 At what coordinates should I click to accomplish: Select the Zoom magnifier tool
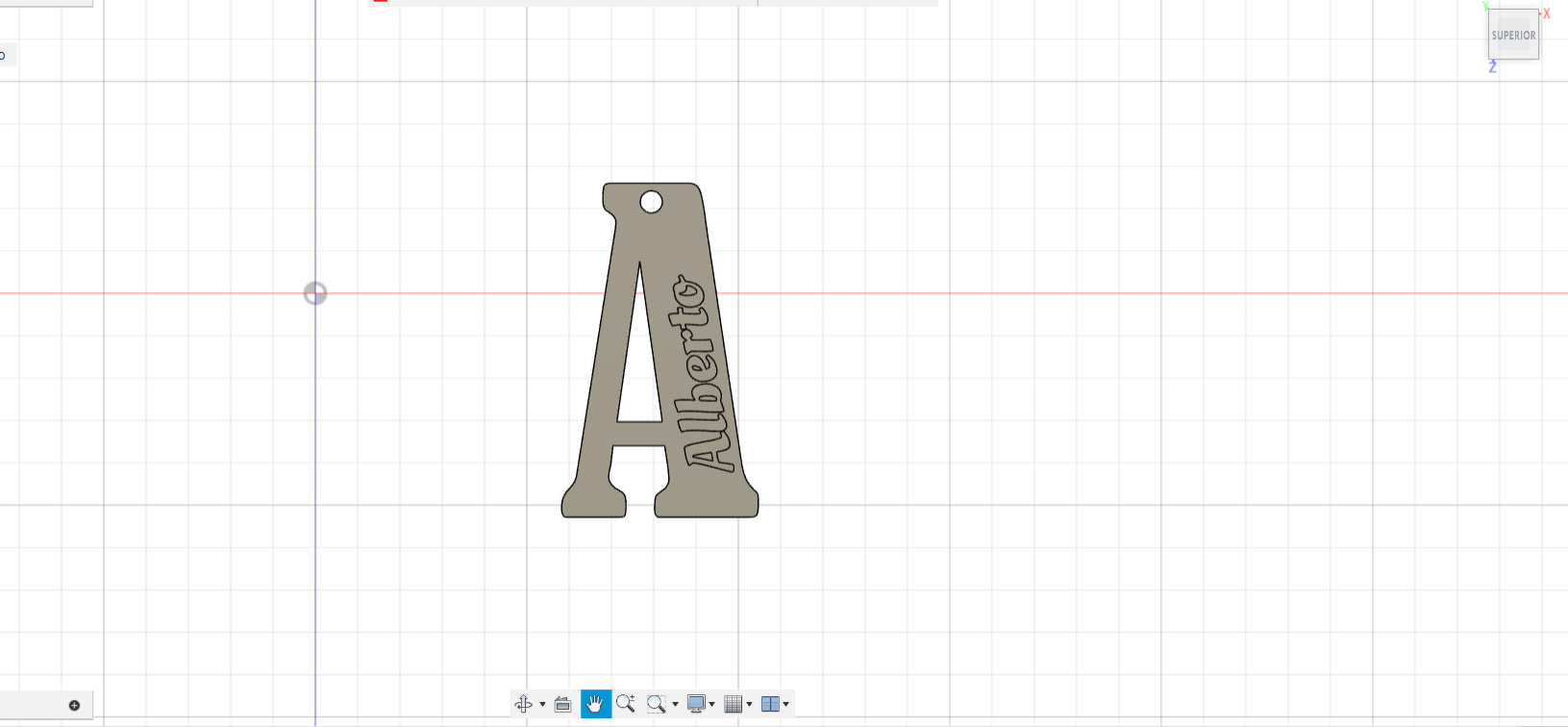click(x=626, y=704)
